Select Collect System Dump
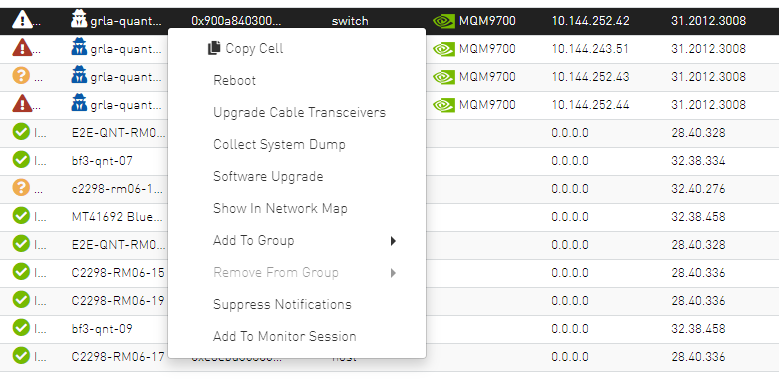782x391 pixels. pos(279,144)
